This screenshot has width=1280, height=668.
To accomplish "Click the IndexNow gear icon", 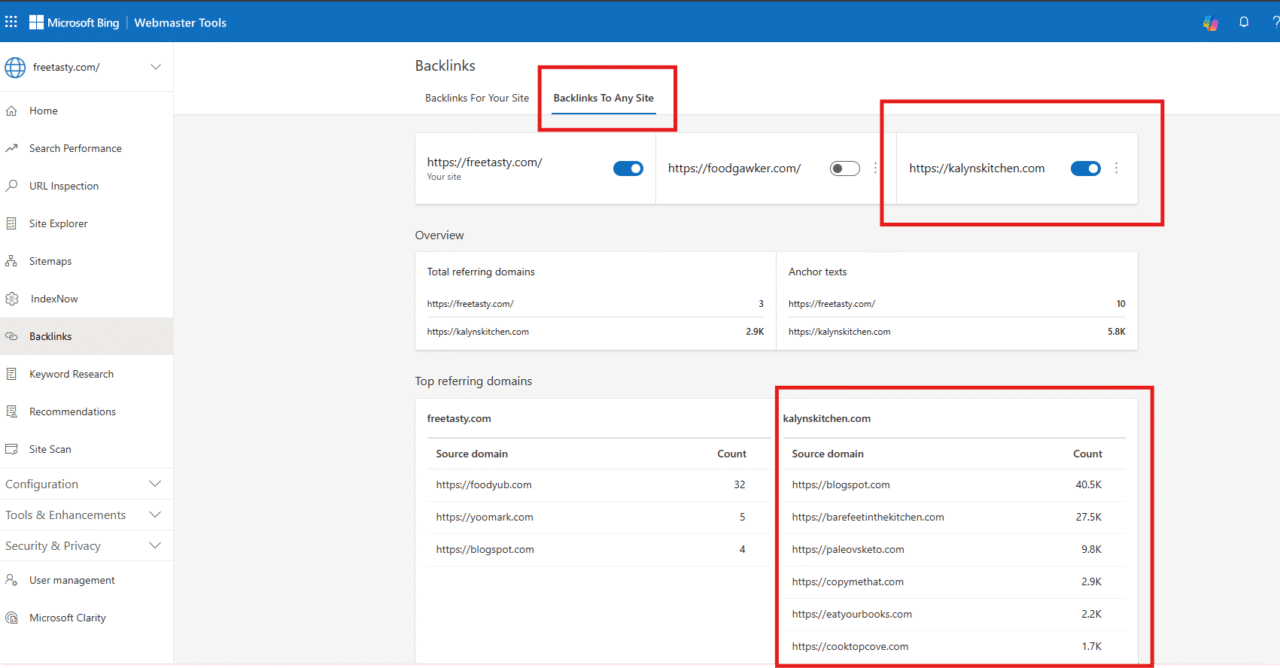I will 12,299.
